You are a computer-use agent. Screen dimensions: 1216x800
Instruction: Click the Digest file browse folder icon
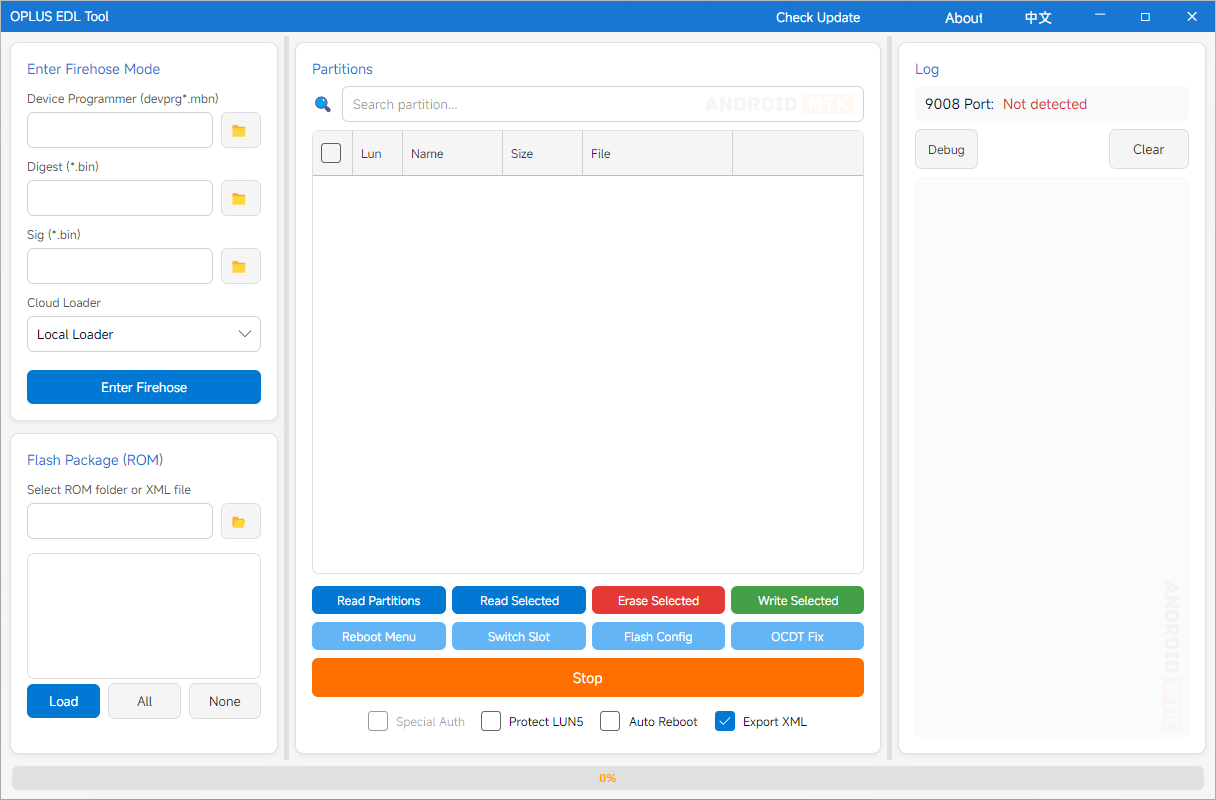click(240, 198)
